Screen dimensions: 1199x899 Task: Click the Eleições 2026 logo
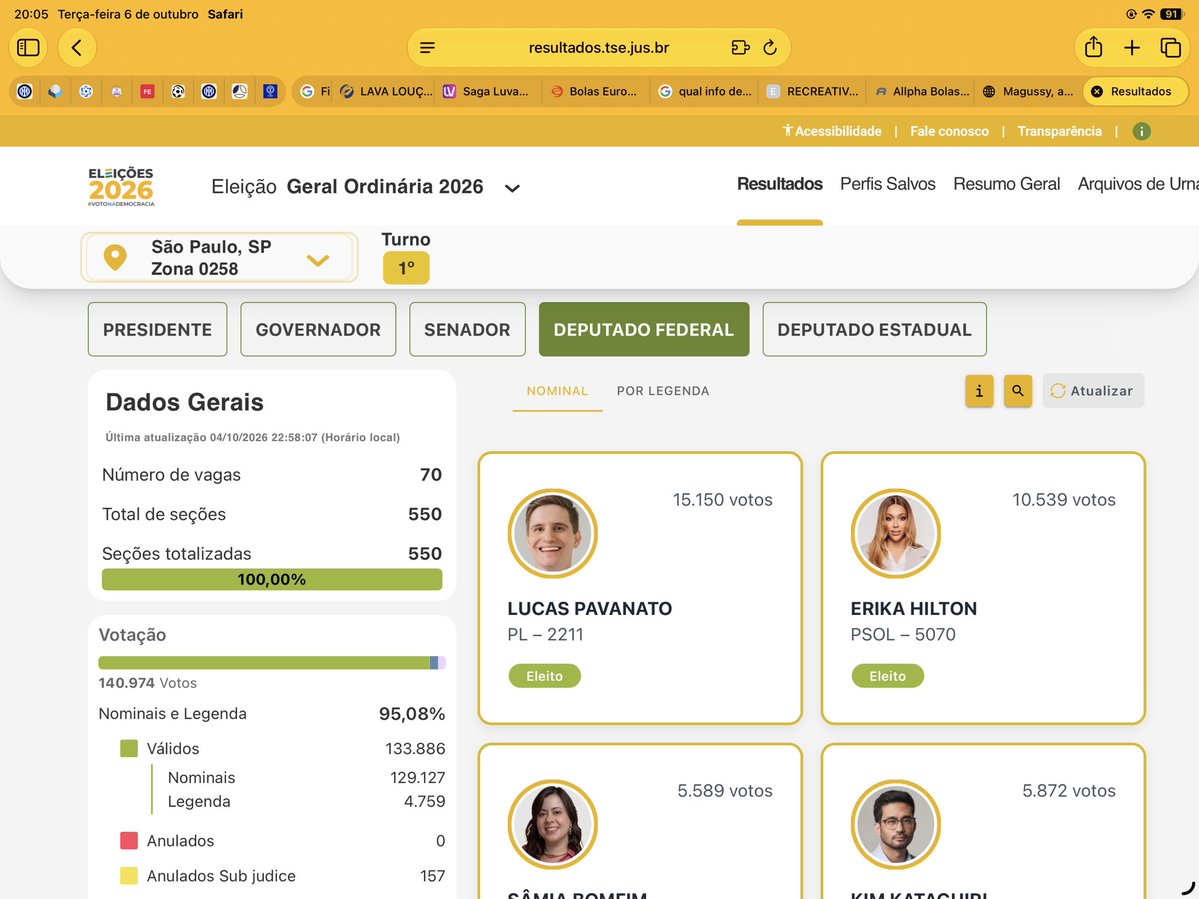(x=121, y=187)
